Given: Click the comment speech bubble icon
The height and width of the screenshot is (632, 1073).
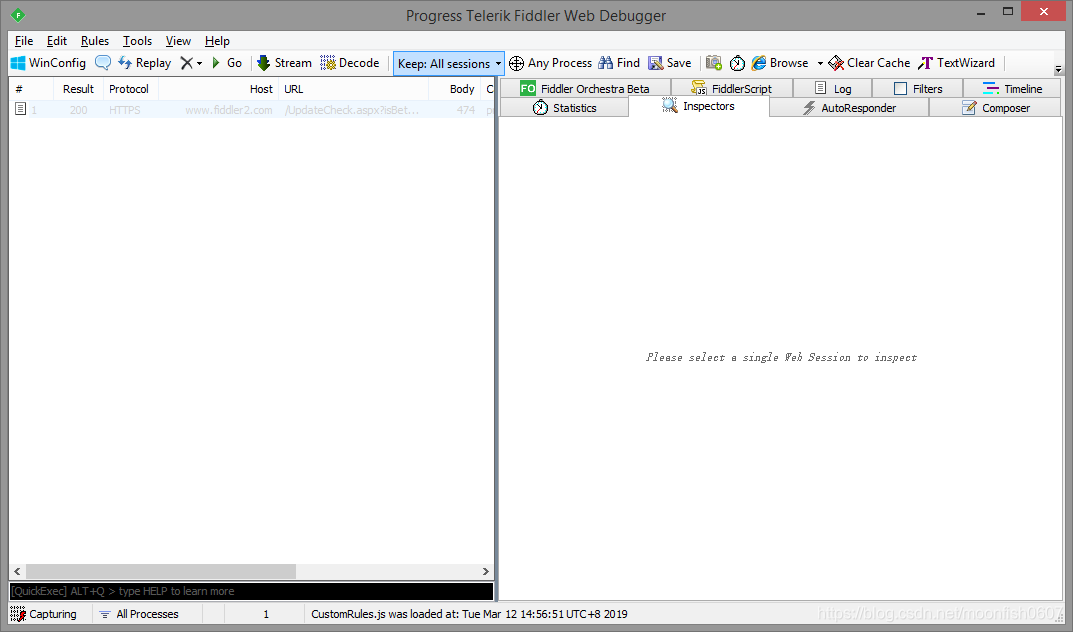Looking at the screenshot, I should point(103,63).
